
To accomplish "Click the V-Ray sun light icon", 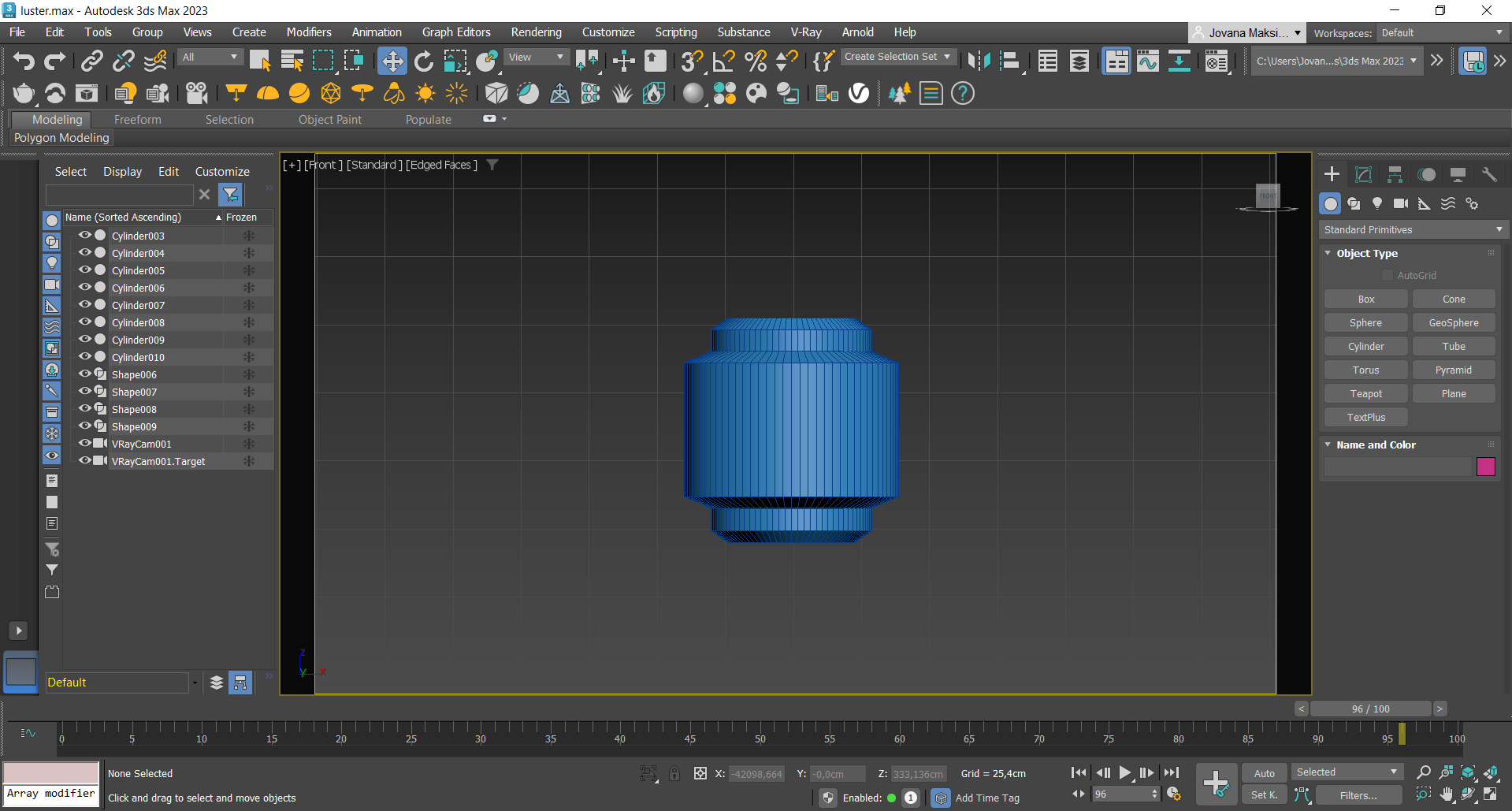I will click(425, 93).
